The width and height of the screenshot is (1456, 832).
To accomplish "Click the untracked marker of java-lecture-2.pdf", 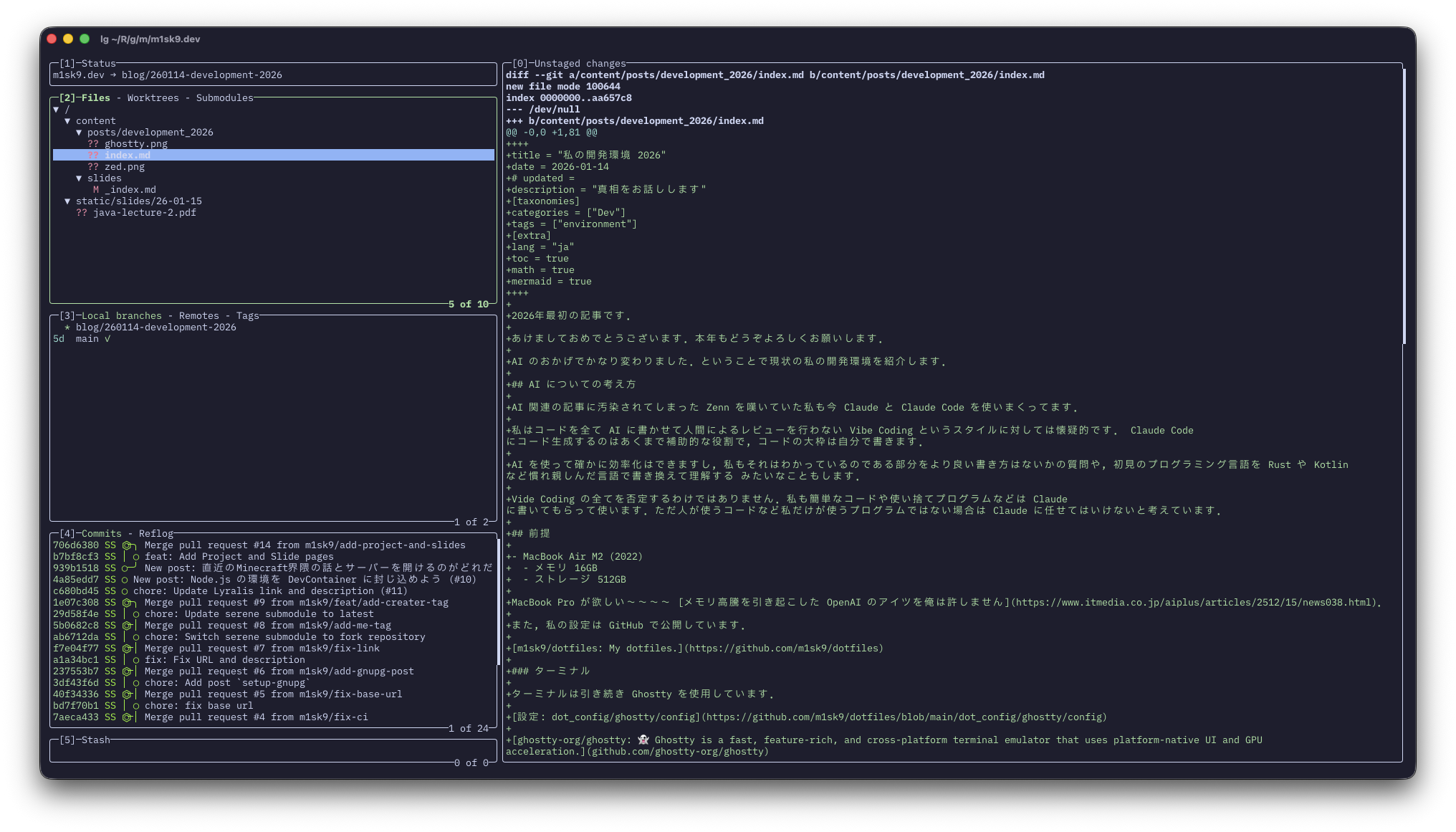I will tap(82, 213).
